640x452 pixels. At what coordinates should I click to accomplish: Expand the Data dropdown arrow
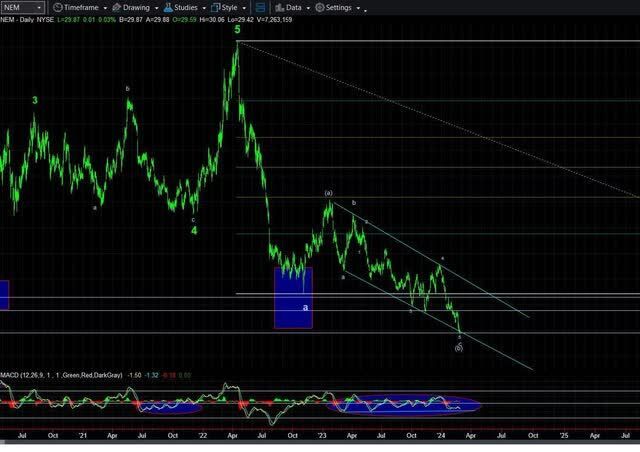point(308,8)
